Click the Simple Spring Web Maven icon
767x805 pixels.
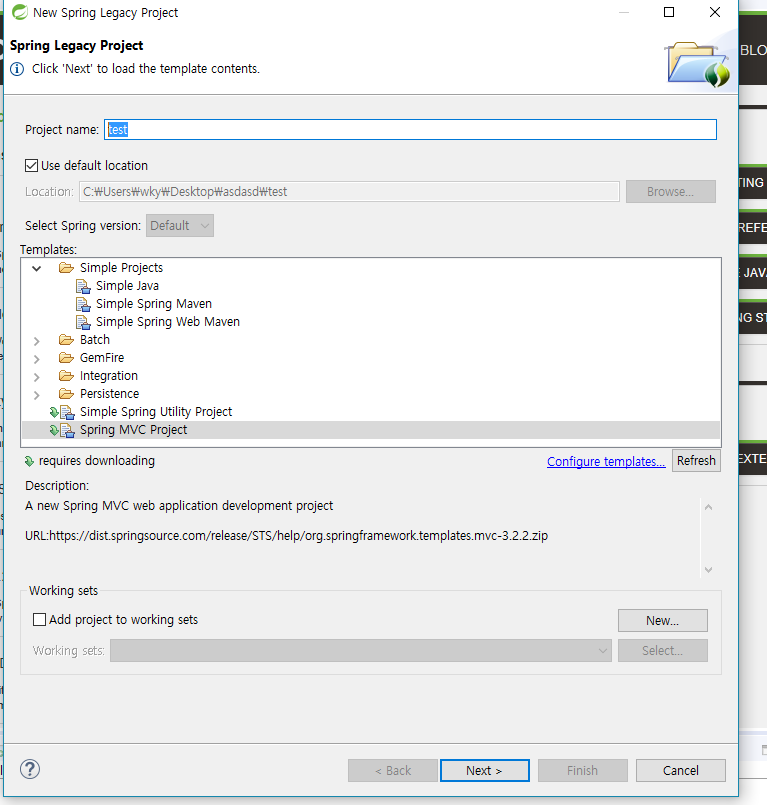click(x=83, y=322)
